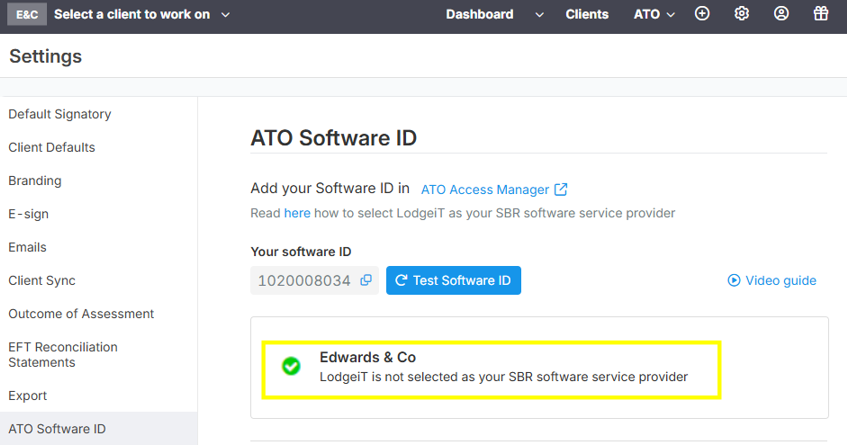The image size is (847, 445).
Task: Click the software ID field 1020008034
Action: pyautogui.click(x=314, y=280)
